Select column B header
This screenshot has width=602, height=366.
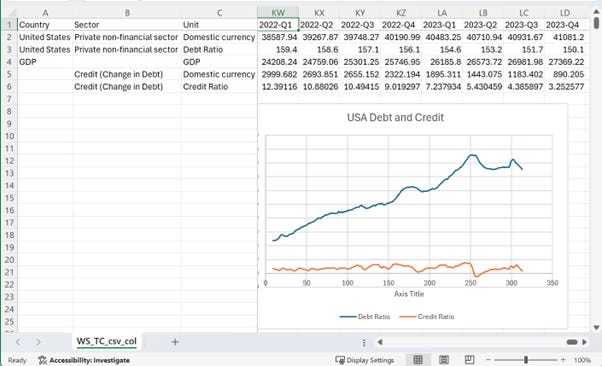(127, 13)
